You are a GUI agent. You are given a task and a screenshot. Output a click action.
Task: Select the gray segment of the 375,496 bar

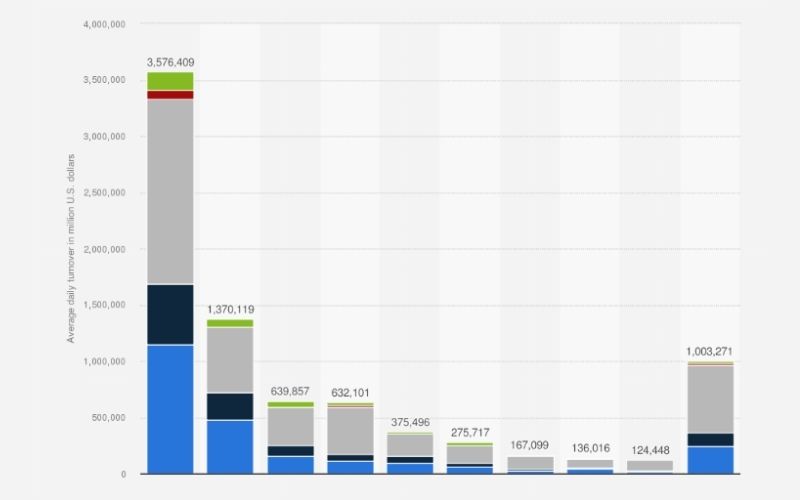point(410,445)
